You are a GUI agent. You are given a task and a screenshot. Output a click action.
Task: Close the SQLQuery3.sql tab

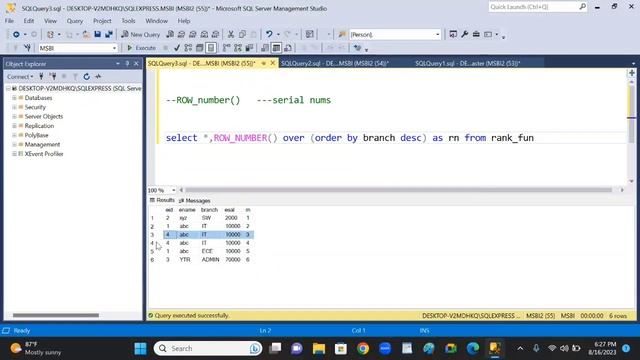pyautogui.click(x=273, y=63)
